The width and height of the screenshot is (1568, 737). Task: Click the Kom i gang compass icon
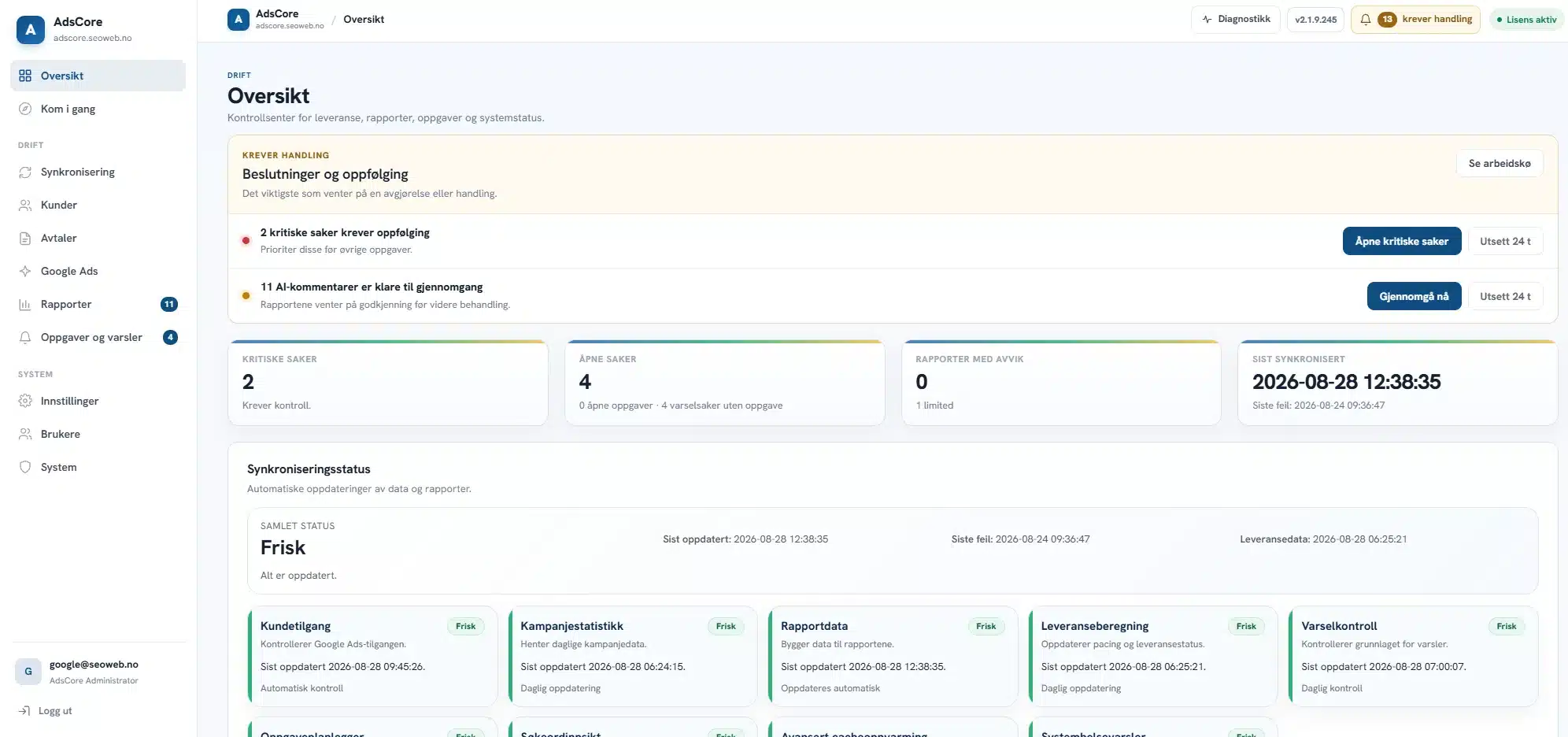[x=25, y=109]
